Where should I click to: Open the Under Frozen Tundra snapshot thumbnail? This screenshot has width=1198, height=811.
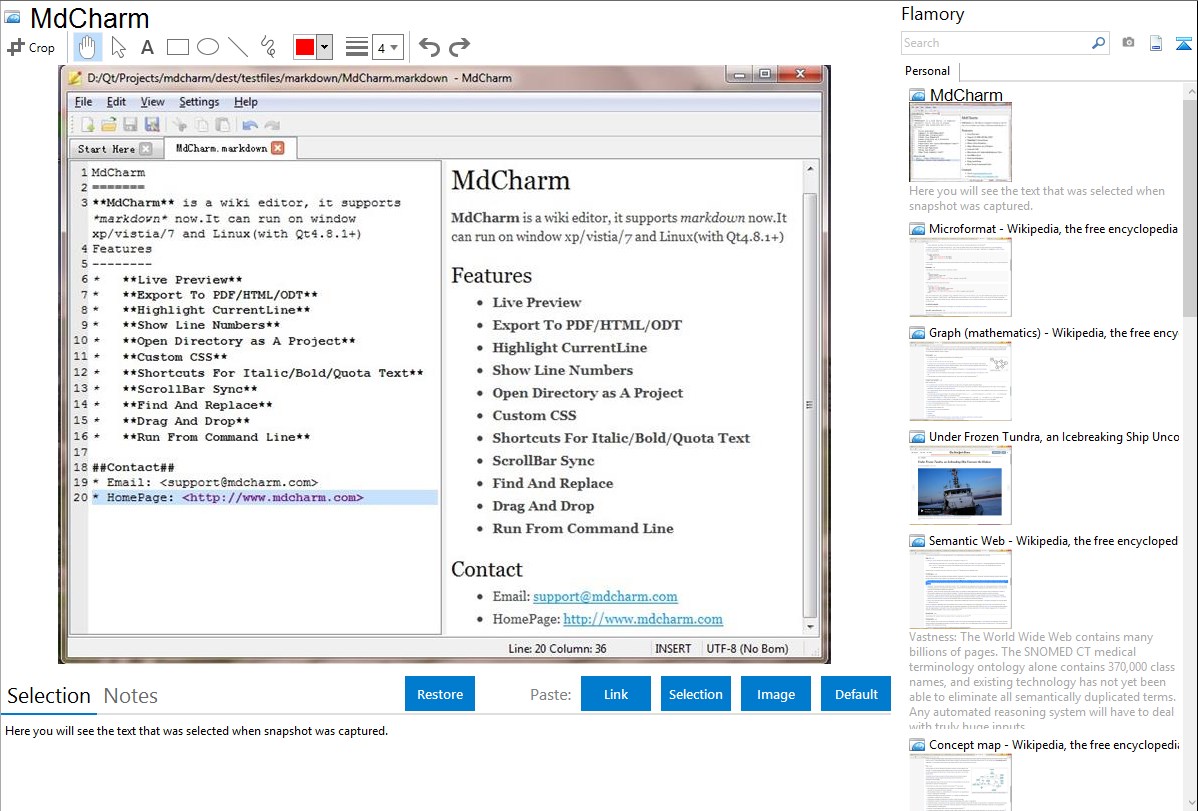[x=960, y=485]
